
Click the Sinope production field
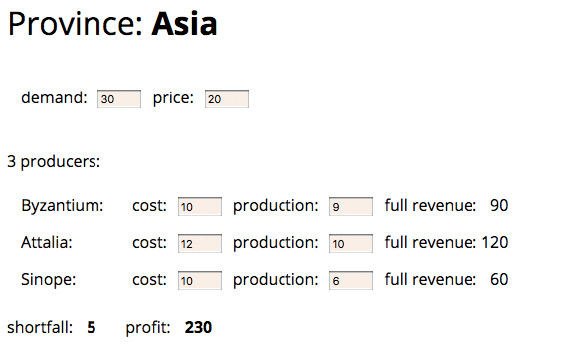click(x=351, y=281)
